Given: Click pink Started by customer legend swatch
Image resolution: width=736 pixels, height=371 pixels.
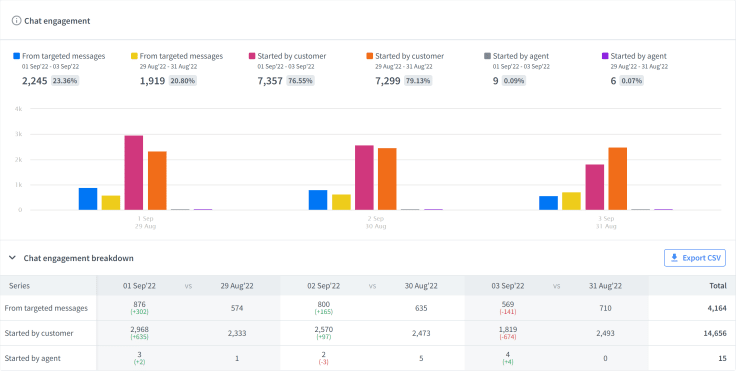Looking at the screenshot, I should click(x=252, y=56).
